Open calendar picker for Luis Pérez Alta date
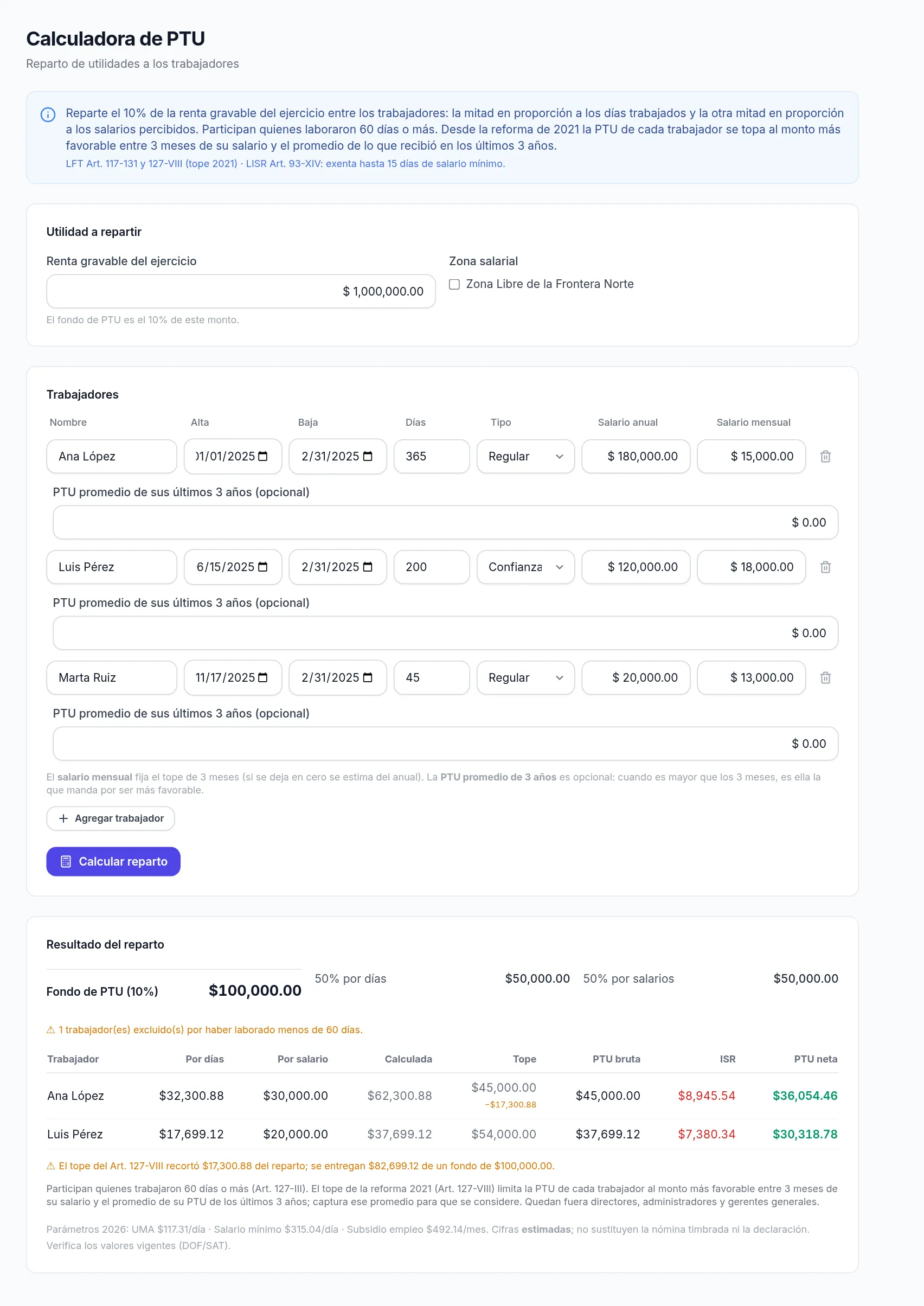The height and width of the screenshot is (1306, 924). (x=263, y=567)
